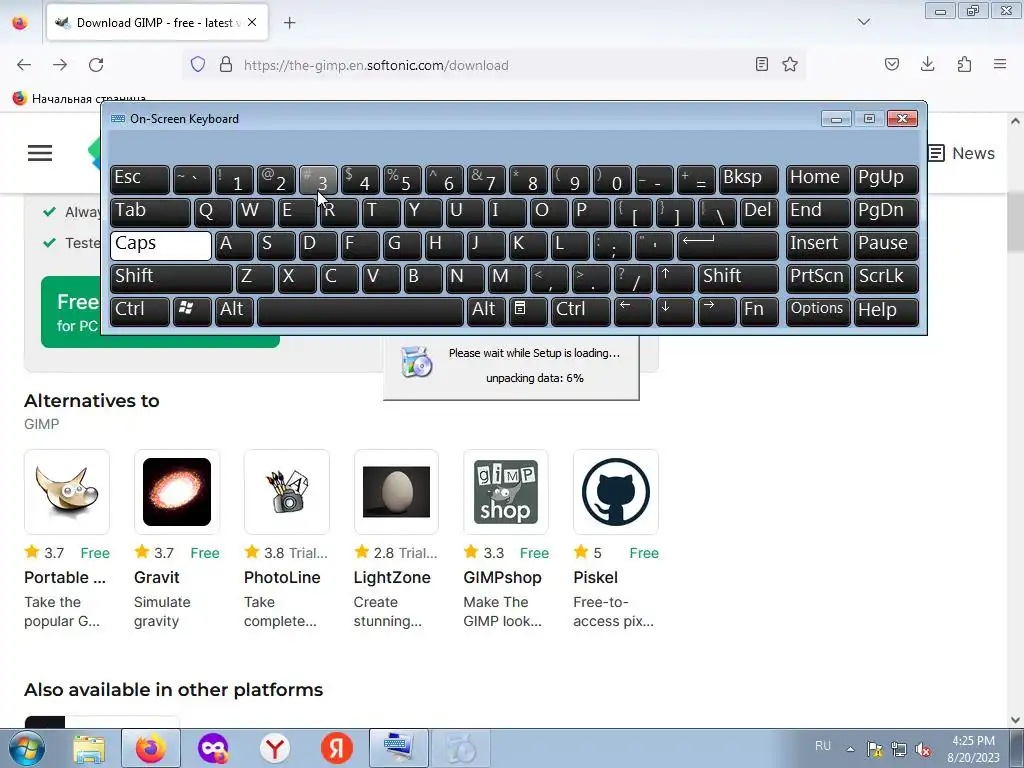This screenshot has width=1024, height=768.
Task: Toggle the Fn key on keyboard
Action: 760,311
